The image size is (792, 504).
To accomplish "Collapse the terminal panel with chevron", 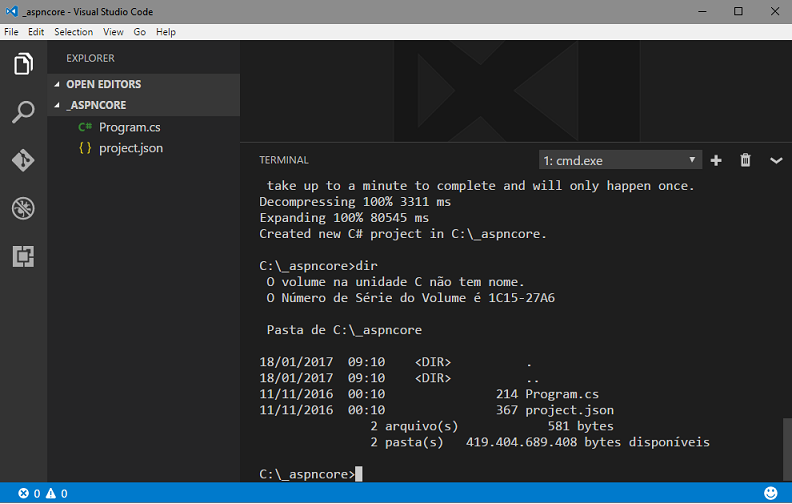I will coord(776,161).
